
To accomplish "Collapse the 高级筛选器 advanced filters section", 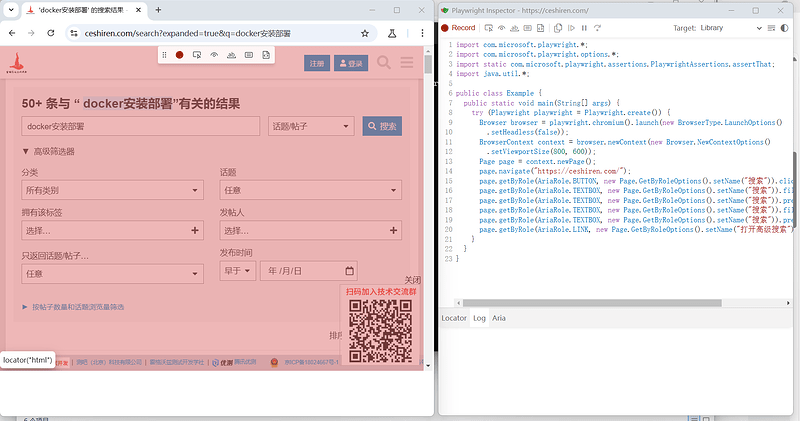I will pos(49,152).
